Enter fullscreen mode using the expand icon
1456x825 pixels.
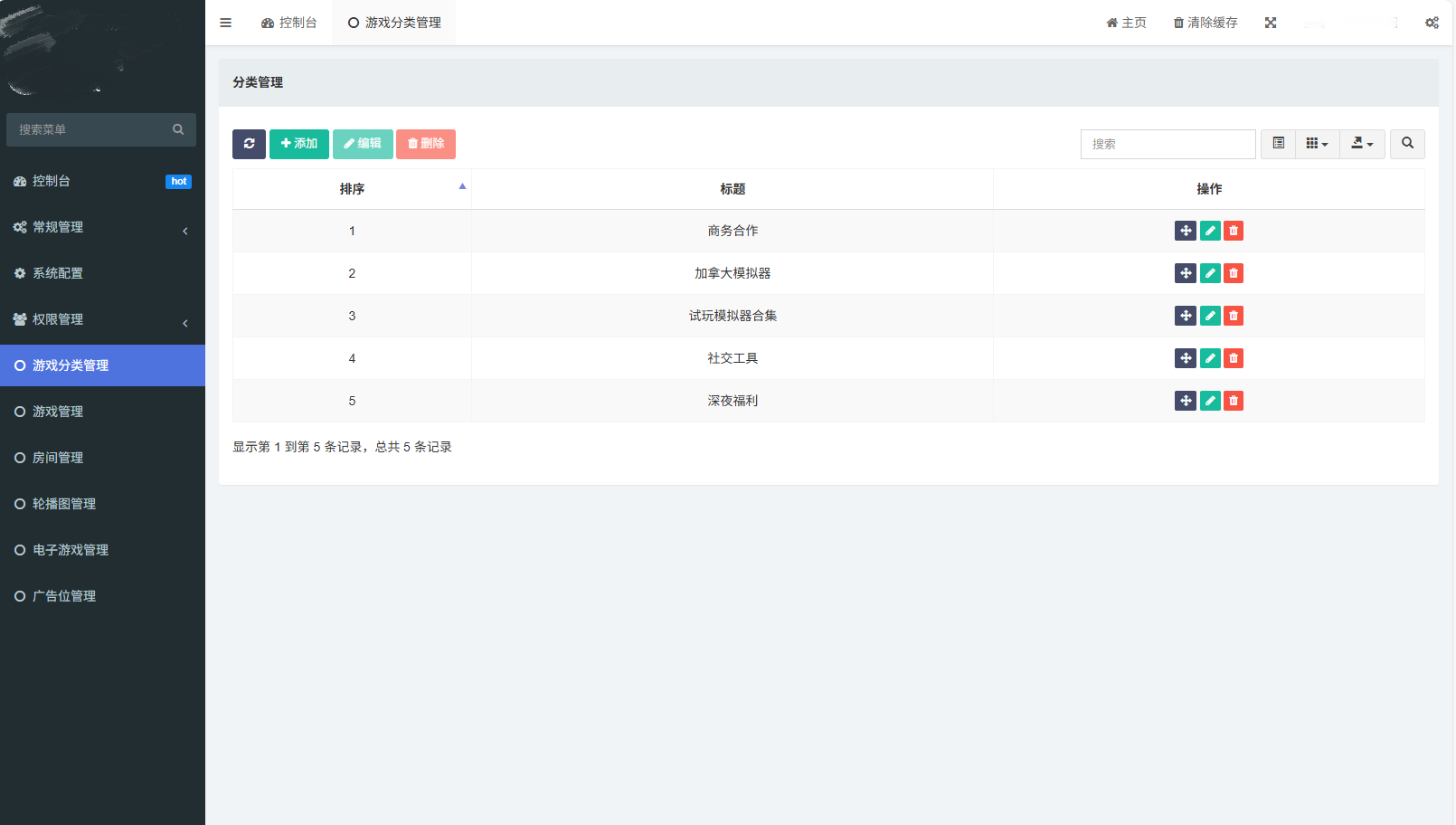(1271, 23)
